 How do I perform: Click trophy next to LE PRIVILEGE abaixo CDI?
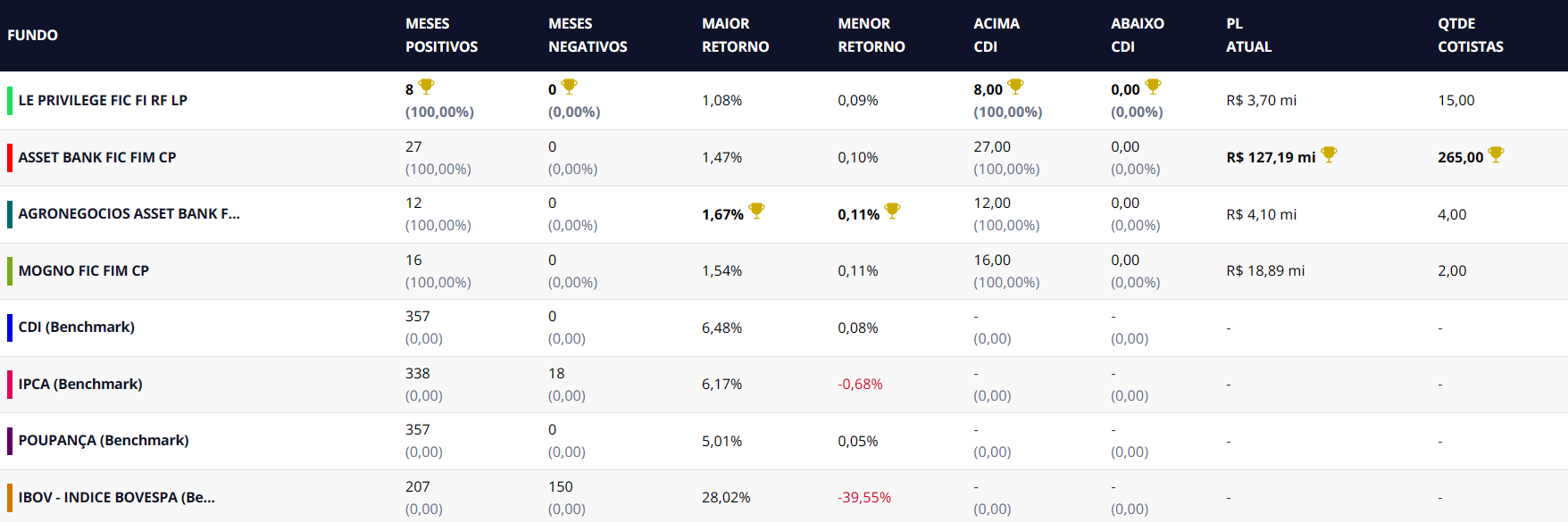1153,87
